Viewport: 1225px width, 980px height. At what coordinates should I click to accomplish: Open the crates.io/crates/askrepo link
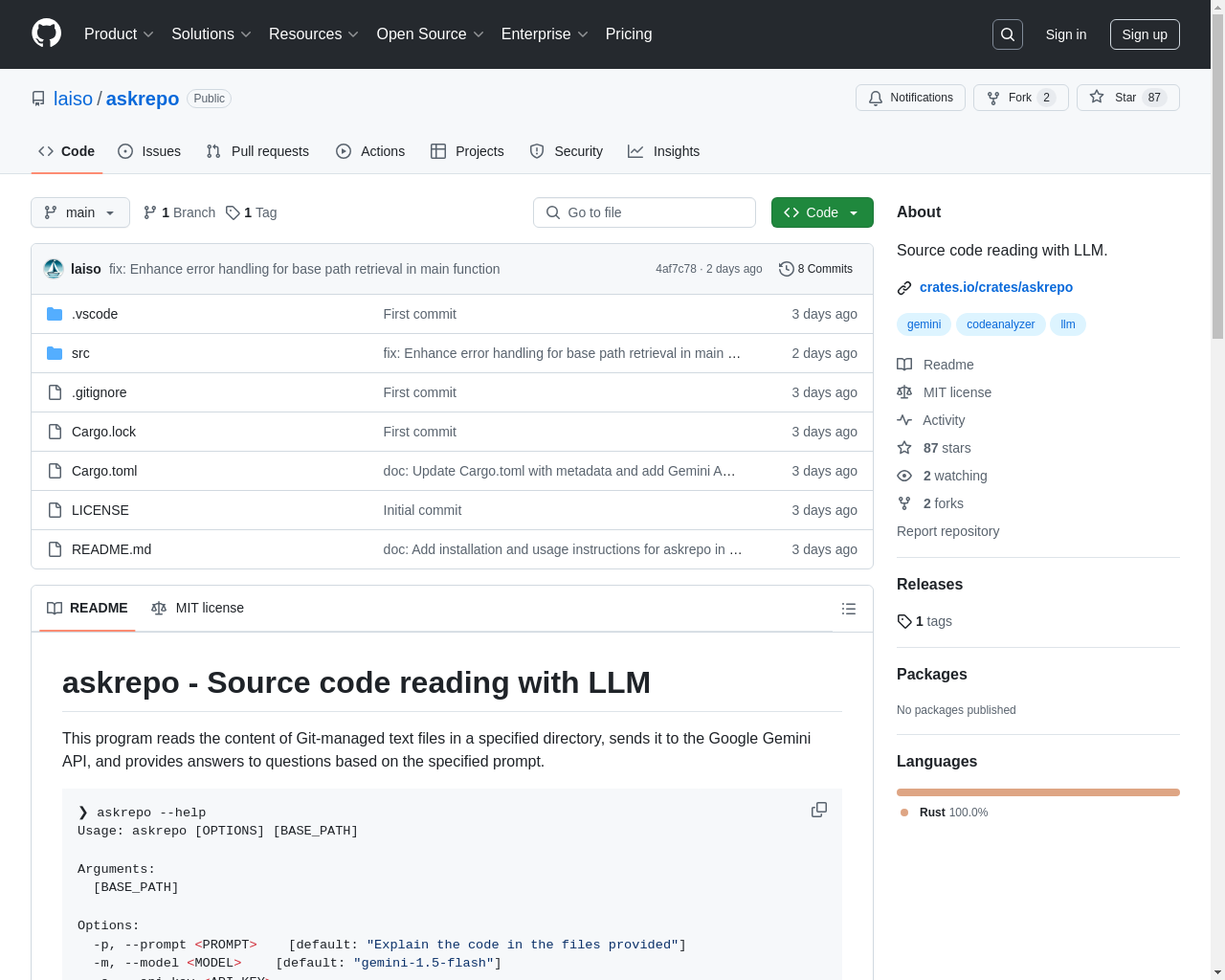click(996, 287)
